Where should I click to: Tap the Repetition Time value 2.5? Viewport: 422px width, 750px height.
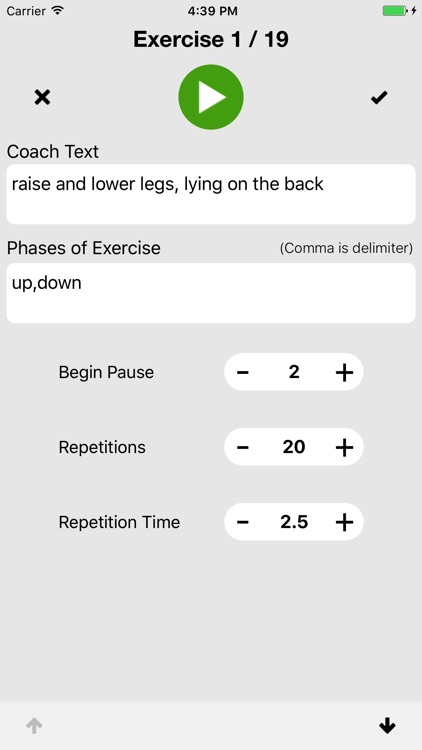(294, 522)
